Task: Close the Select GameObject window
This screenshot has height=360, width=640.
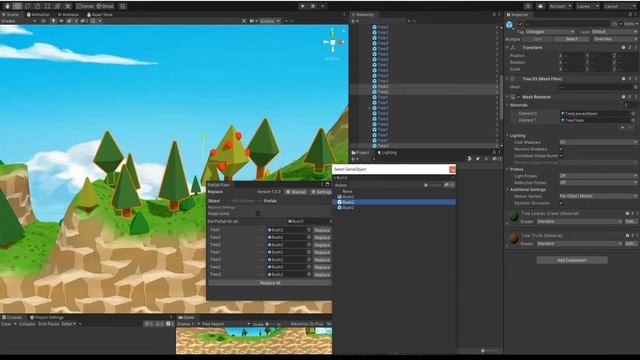Action: pyautogui.click(x=452, y=169)
